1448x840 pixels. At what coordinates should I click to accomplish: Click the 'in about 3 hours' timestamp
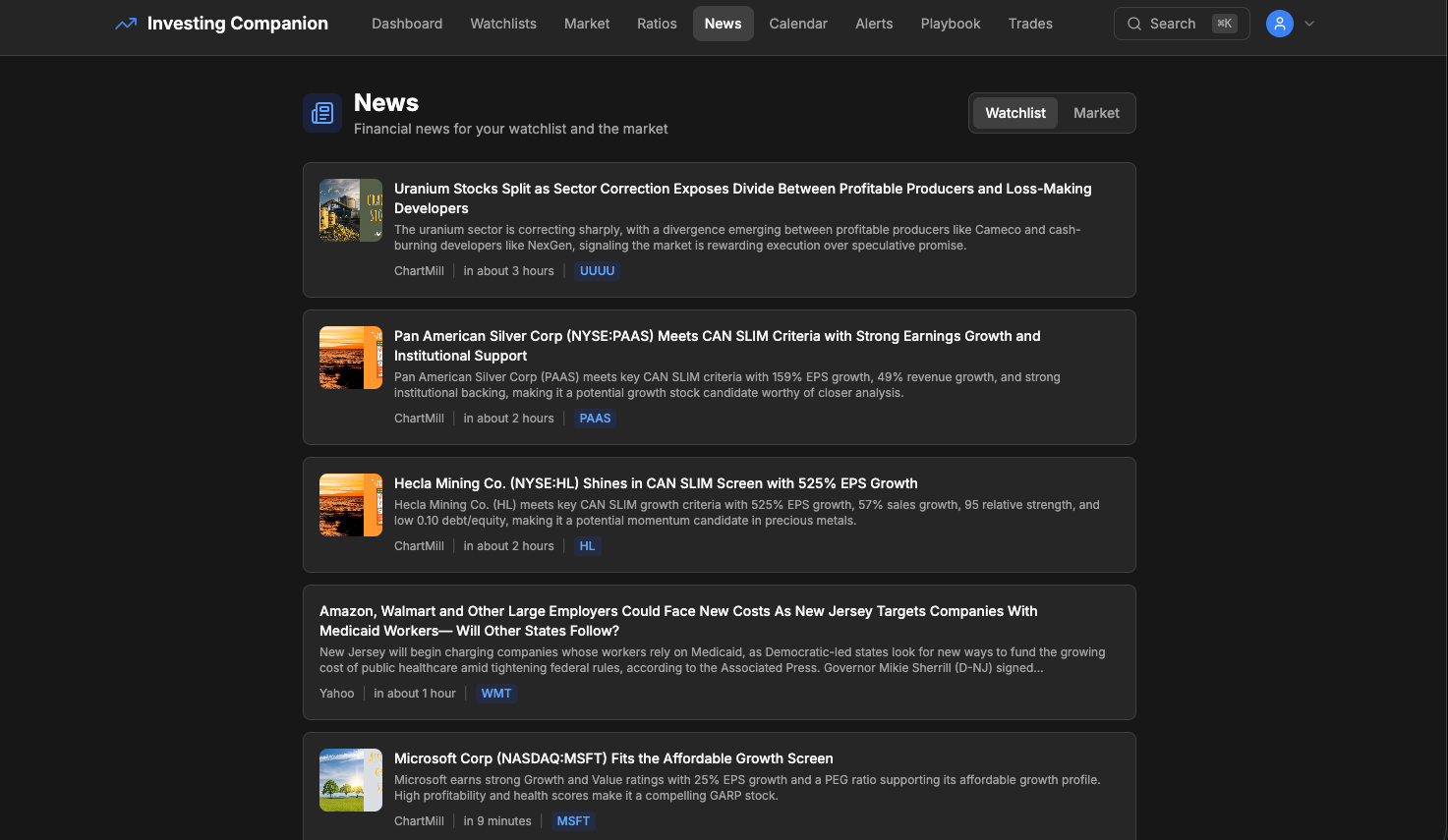click(509, 271)
